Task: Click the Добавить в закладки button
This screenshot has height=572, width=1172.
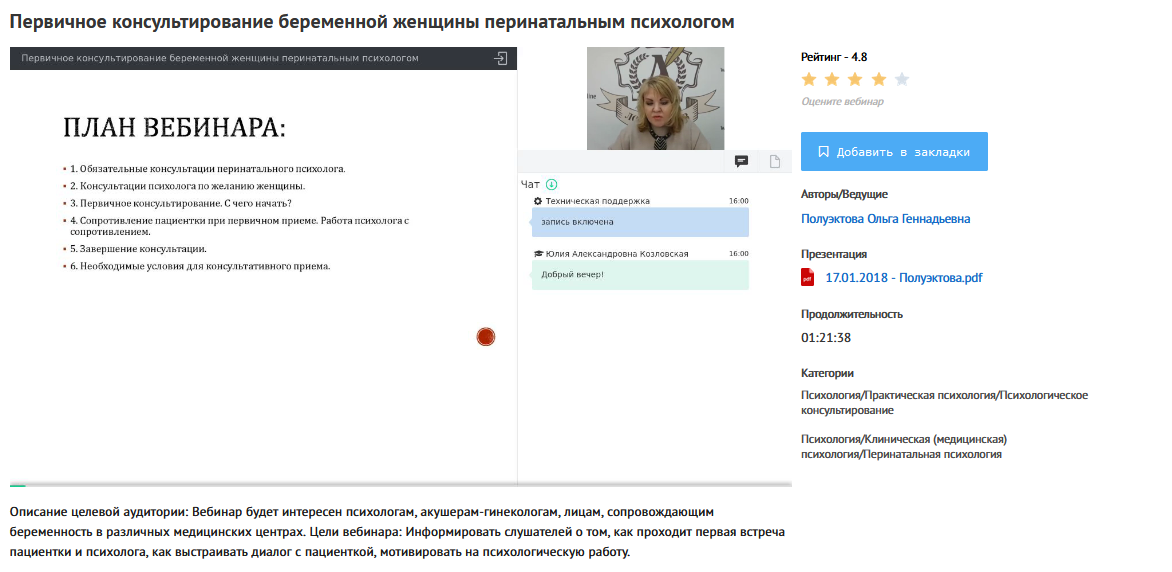Action: (x=894, y=152)
